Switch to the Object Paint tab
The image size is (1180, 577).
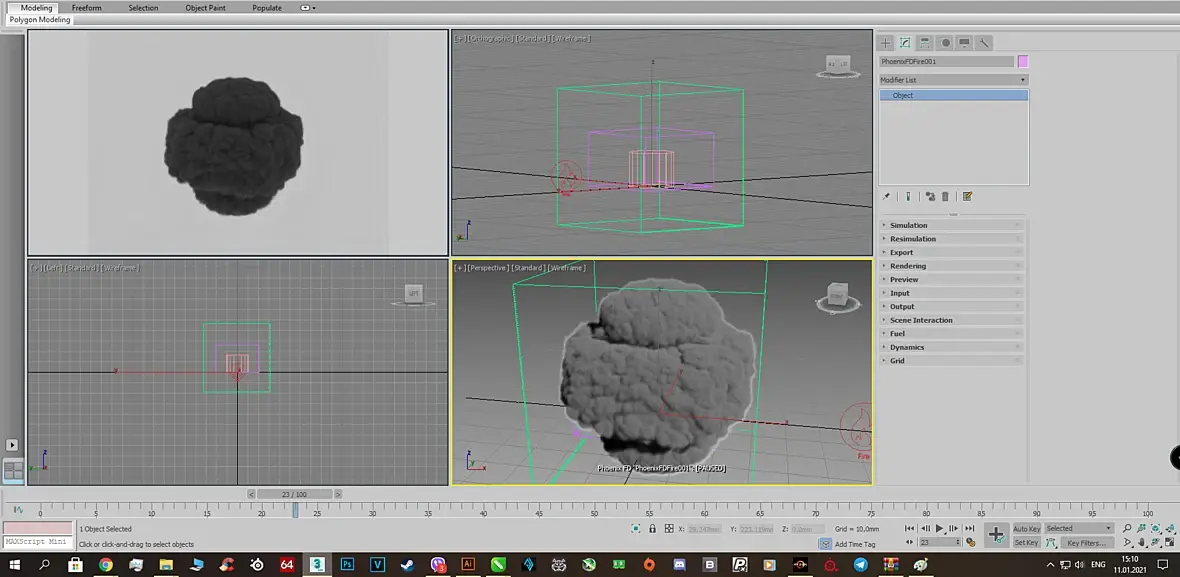point(204,8)
